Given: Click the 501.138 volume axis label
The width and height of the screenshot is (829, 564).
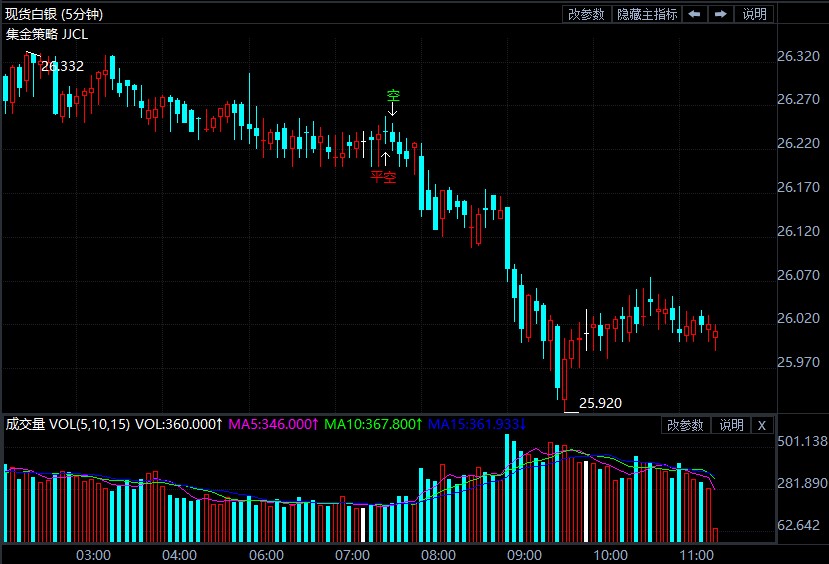Looking at the screenshot, I should (803, 441).
